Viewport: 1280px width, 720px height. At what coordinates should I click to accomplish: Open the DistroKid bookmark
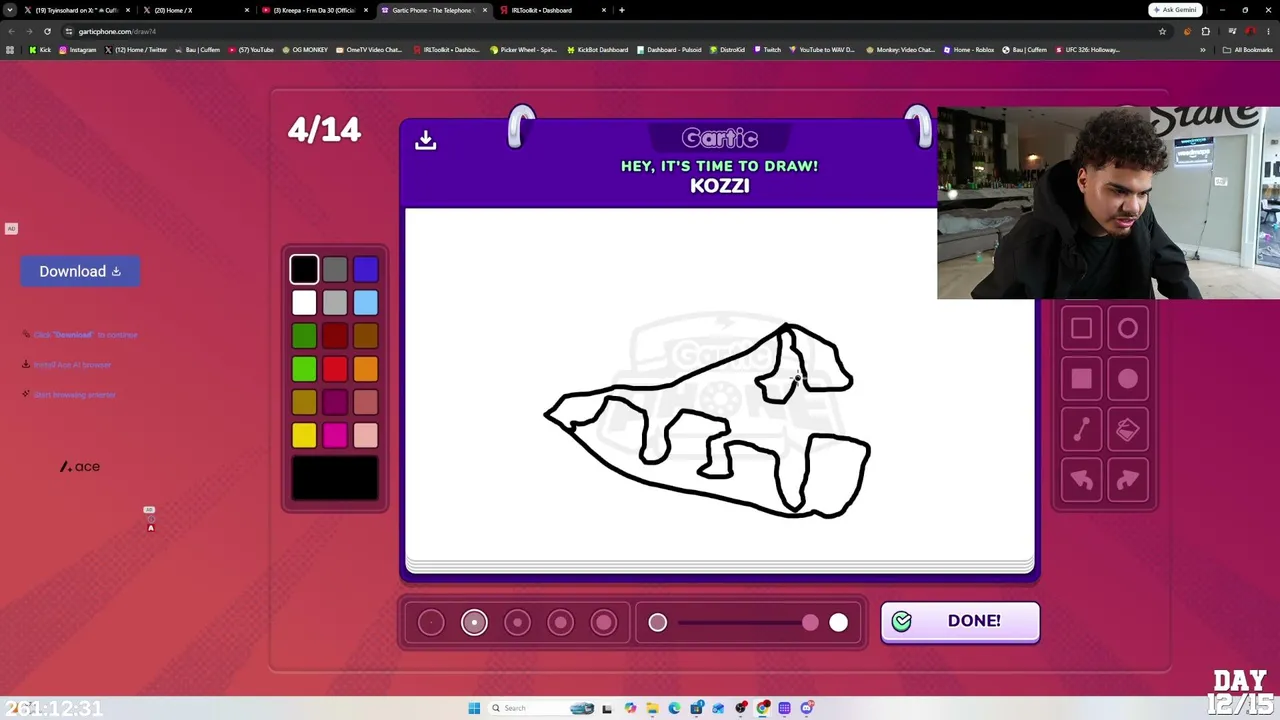(x=727, y=50)
